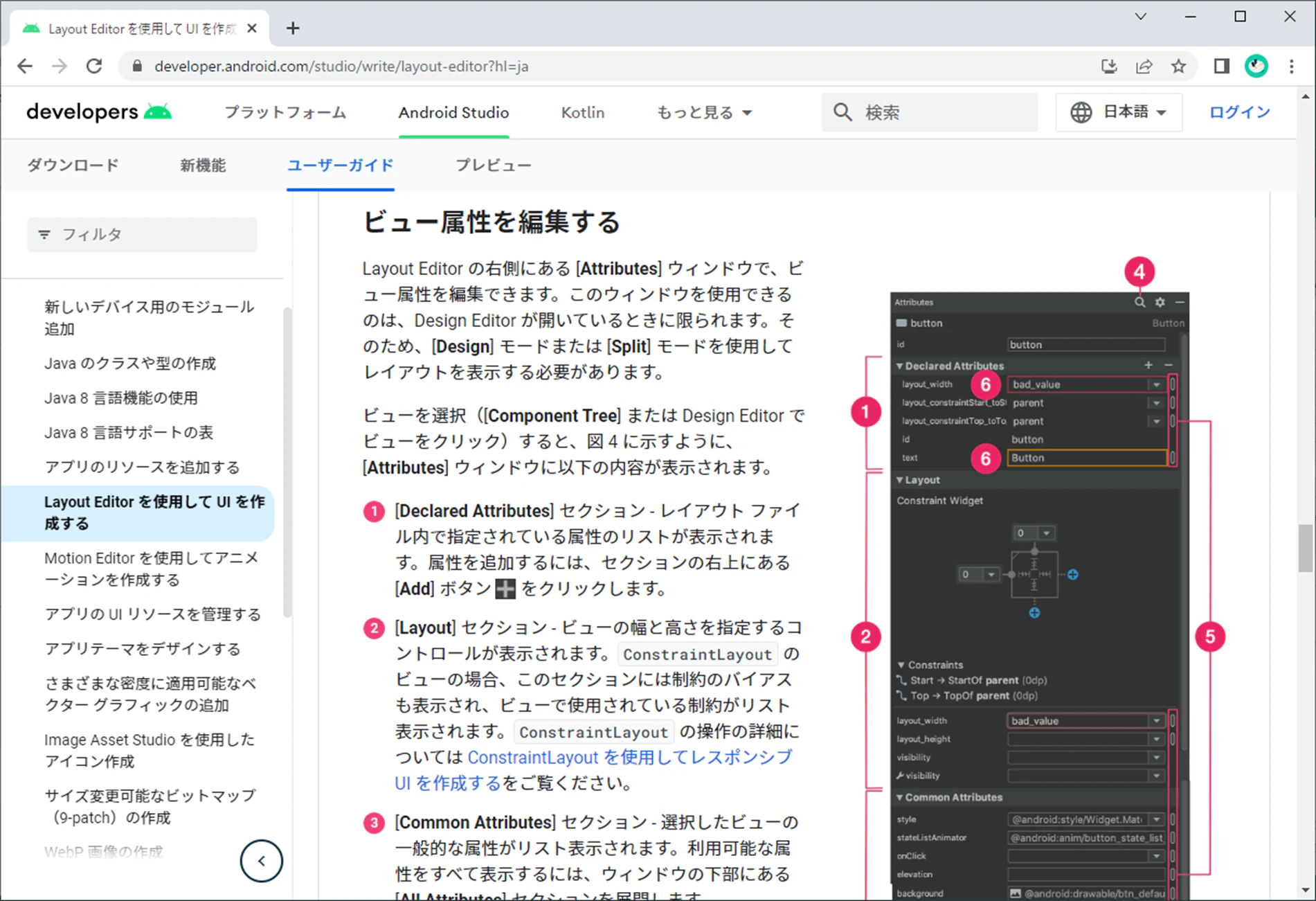This screenshot has width=1316, height=901.
Task: Open アプリの UI リソースを管理する link
Action: click(x=152, y=614)
